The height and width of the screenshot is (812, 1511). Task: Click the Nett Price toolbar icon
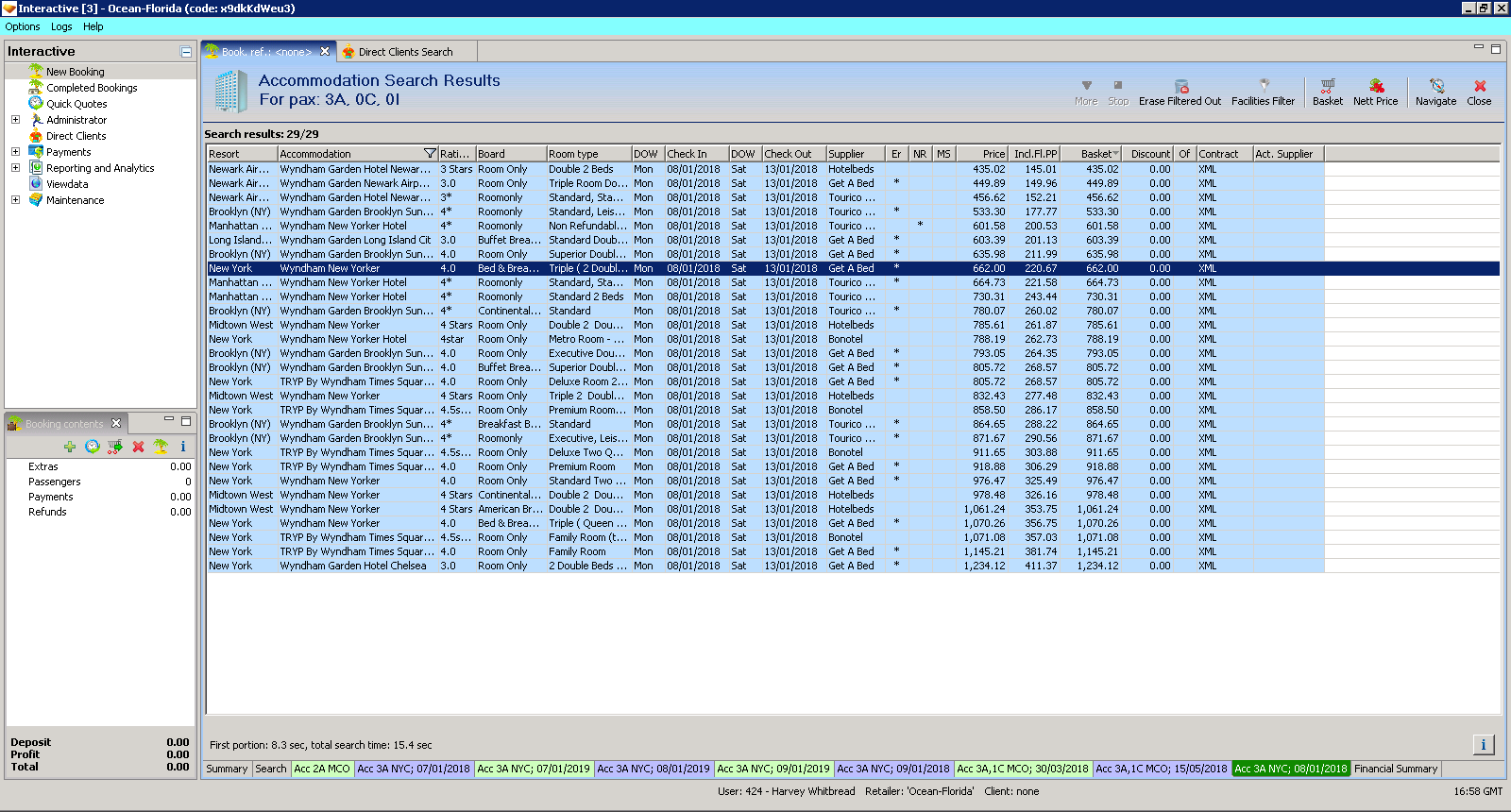pos(1375,86)
